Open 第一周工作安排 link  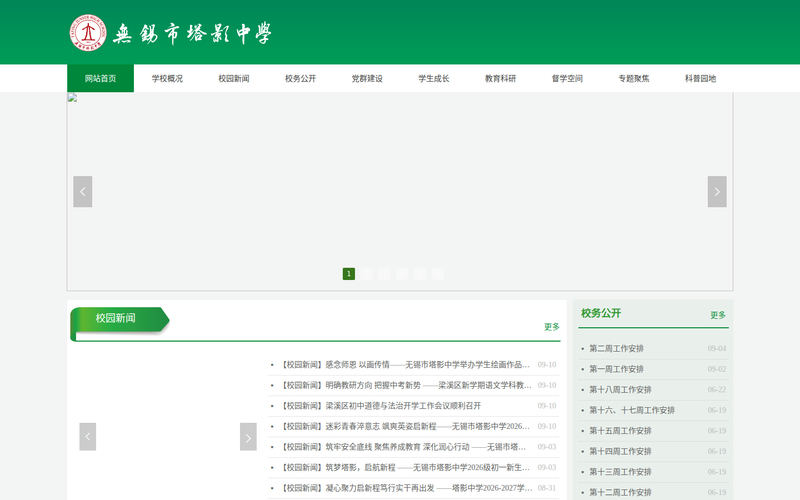[x=616, y=369]
